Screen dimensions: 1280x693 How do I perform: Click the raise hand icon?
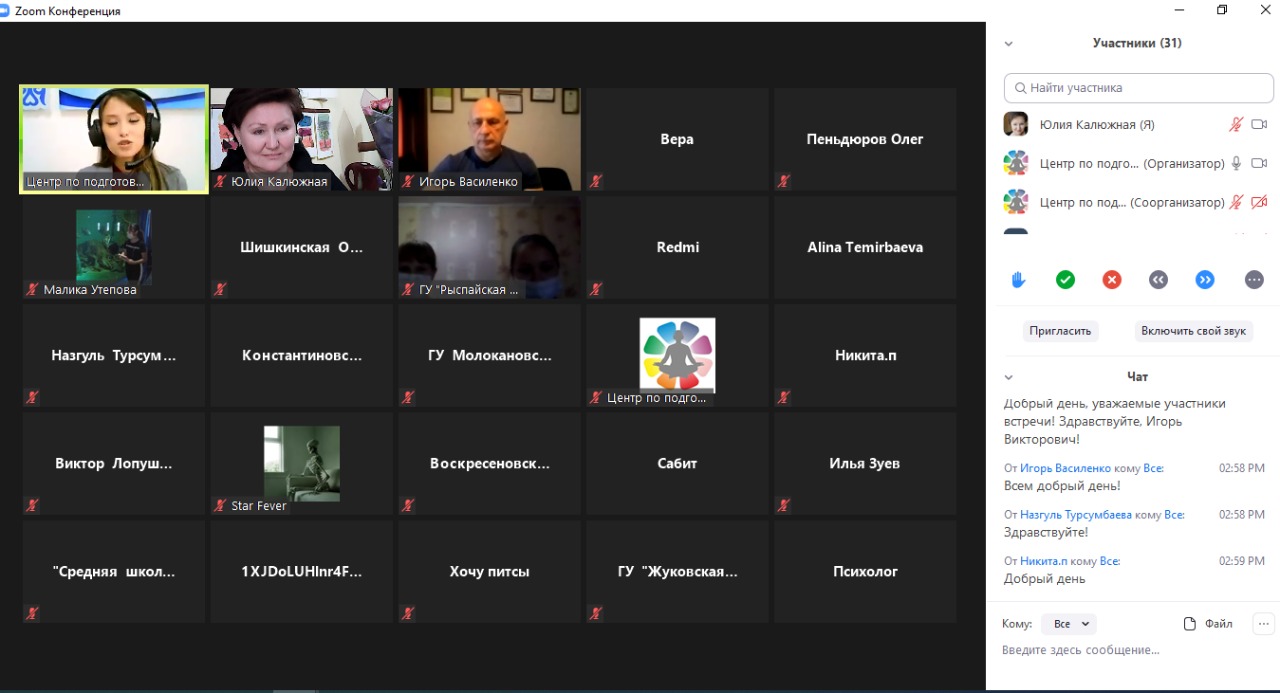tap(1018, 280)
